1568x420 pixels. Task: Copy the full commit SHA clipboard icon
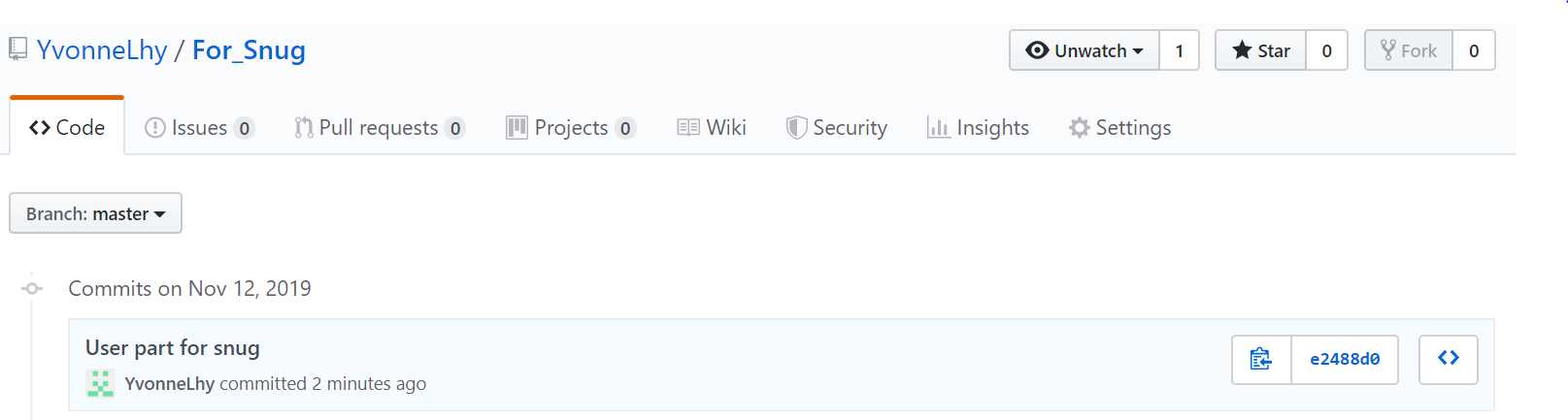[1261, 359]
